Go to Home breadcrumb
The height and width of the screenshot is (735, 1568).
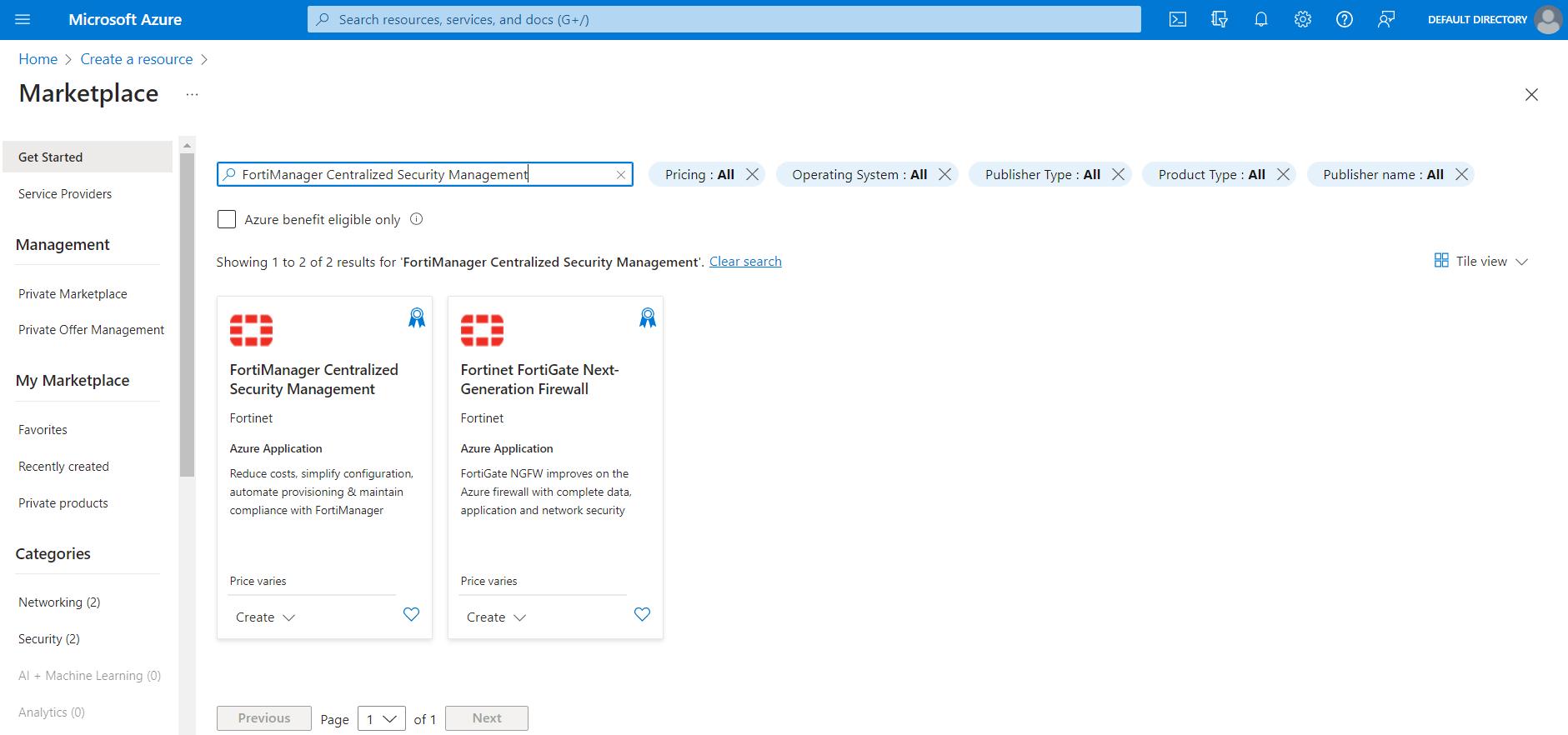point(38,59)
